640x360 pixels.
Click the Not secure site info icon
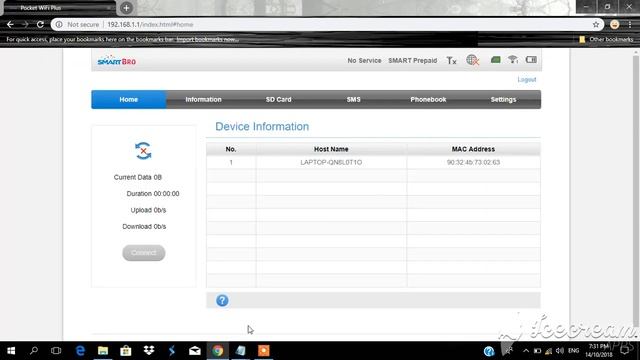[59, 24]
